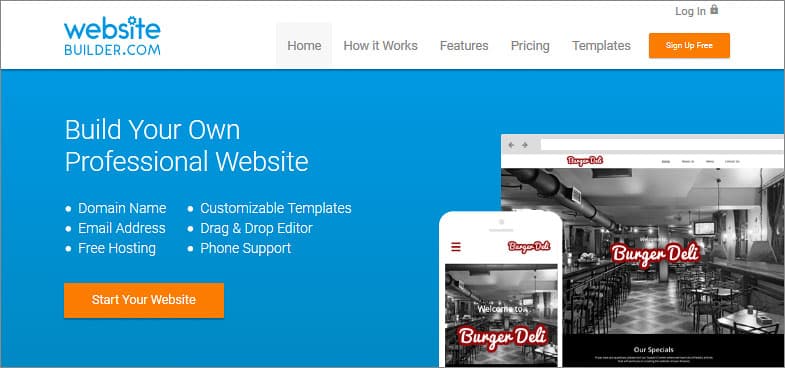Click the mockup browser address bar

click(x=662, y=145)
